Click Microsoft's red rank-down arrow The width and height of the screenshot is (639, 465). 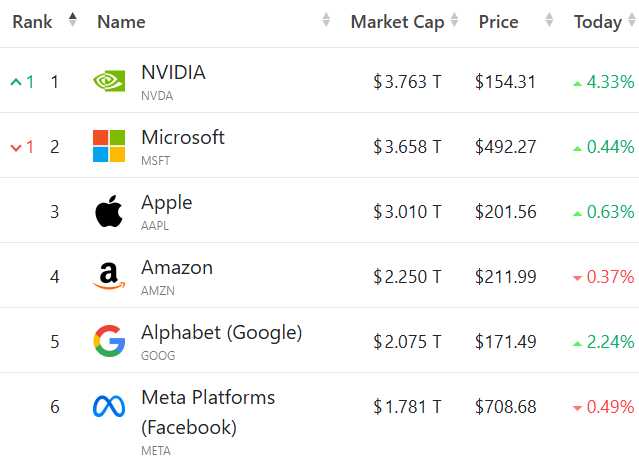point(16,147)
